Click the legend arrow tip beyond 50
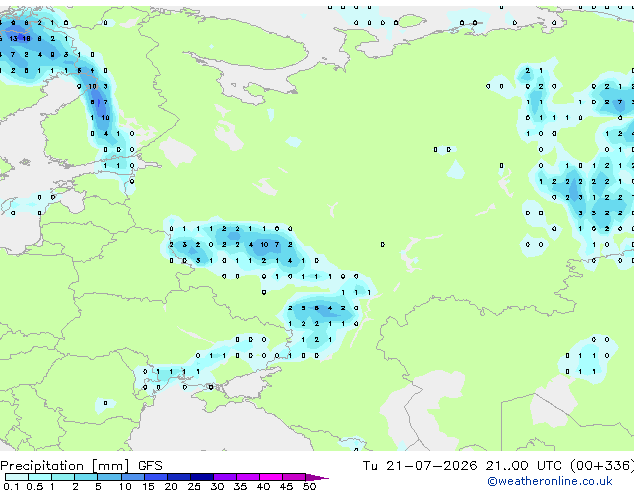The width and height of the screenshot is (634, 490). (x=317, y=477)
